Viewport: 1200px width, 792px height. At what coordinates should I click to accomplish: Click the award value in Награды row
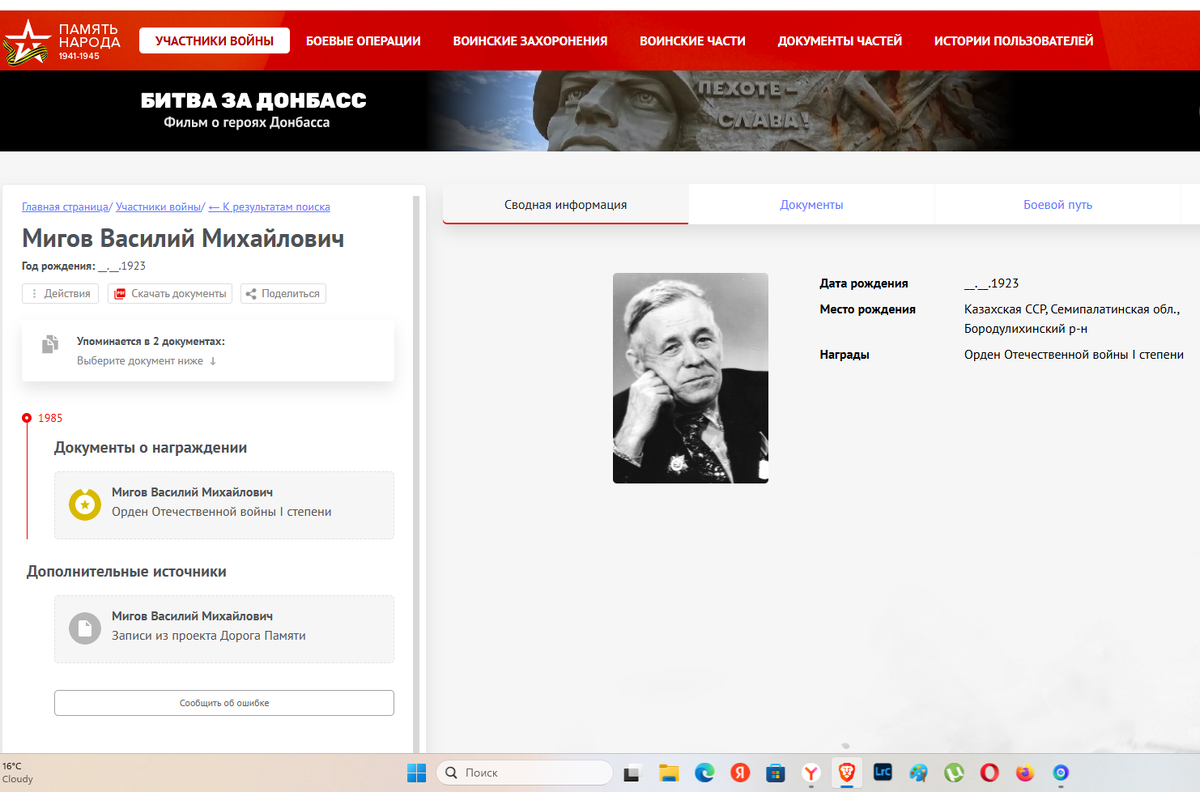[x=1074, y=355]
